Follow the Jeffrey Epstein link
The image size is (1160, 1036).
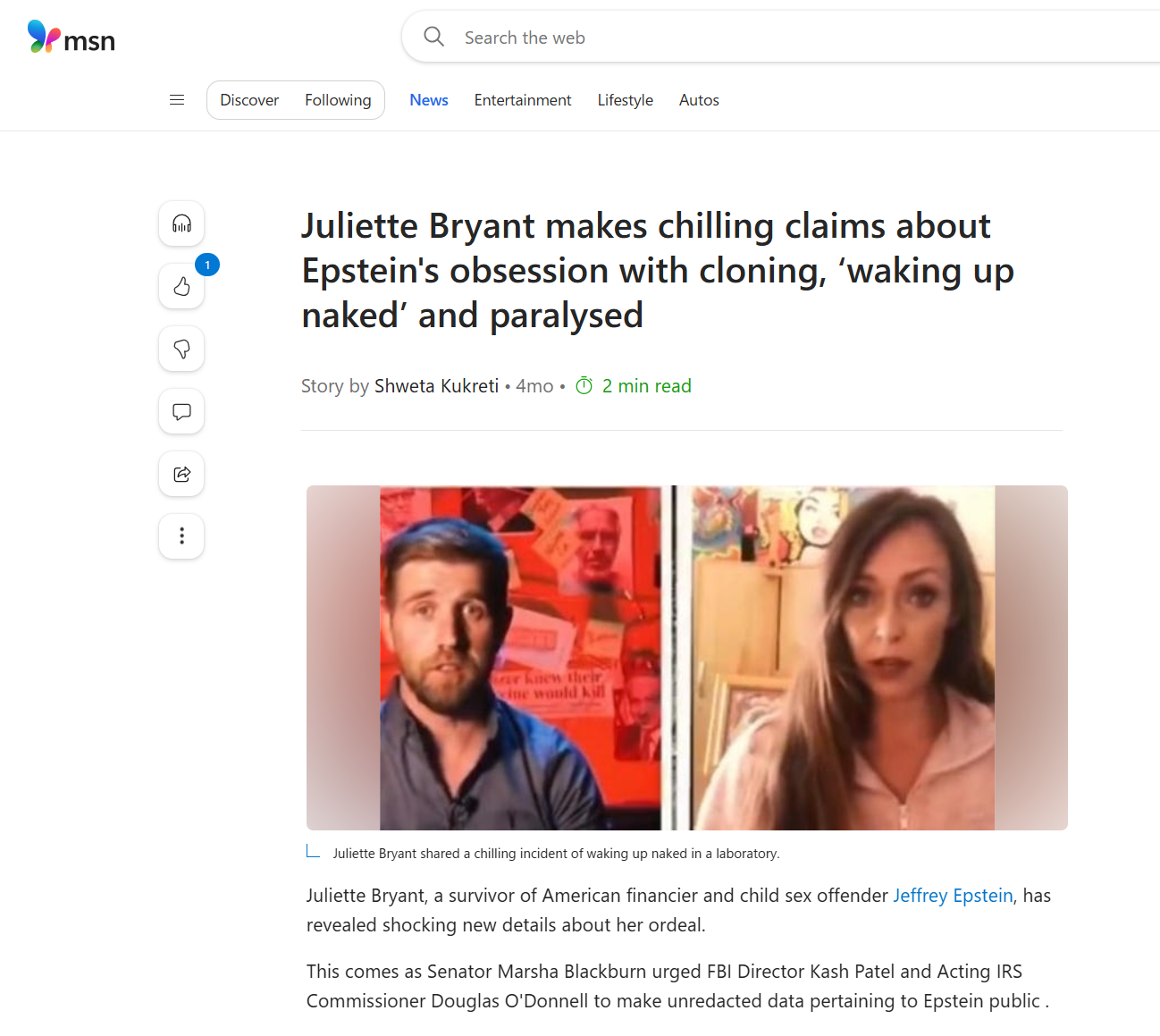953,896
